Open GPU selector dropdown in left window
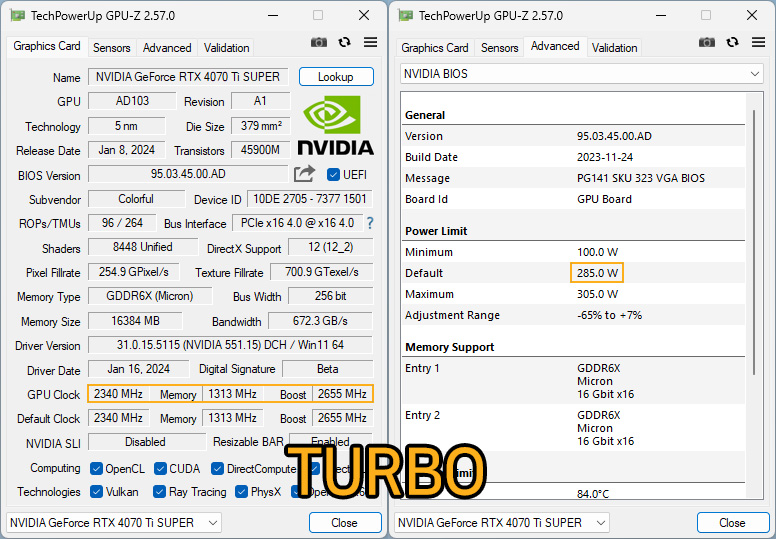The height and width of the screenshot is (539, 776). coord(114,523)
